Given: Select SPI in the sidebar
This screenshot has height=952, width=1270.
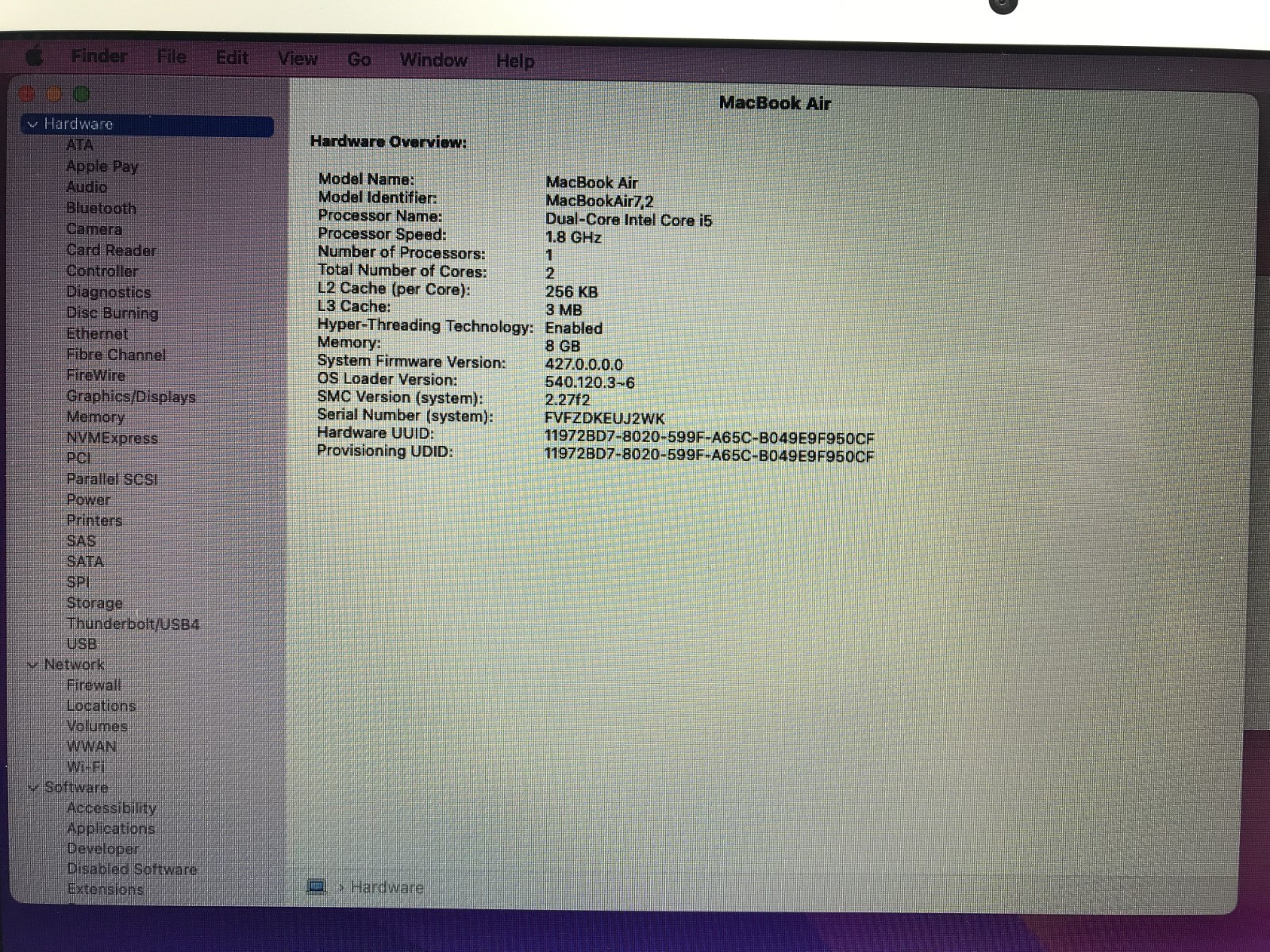Looking at the screenshot, I should pos(78,582).
